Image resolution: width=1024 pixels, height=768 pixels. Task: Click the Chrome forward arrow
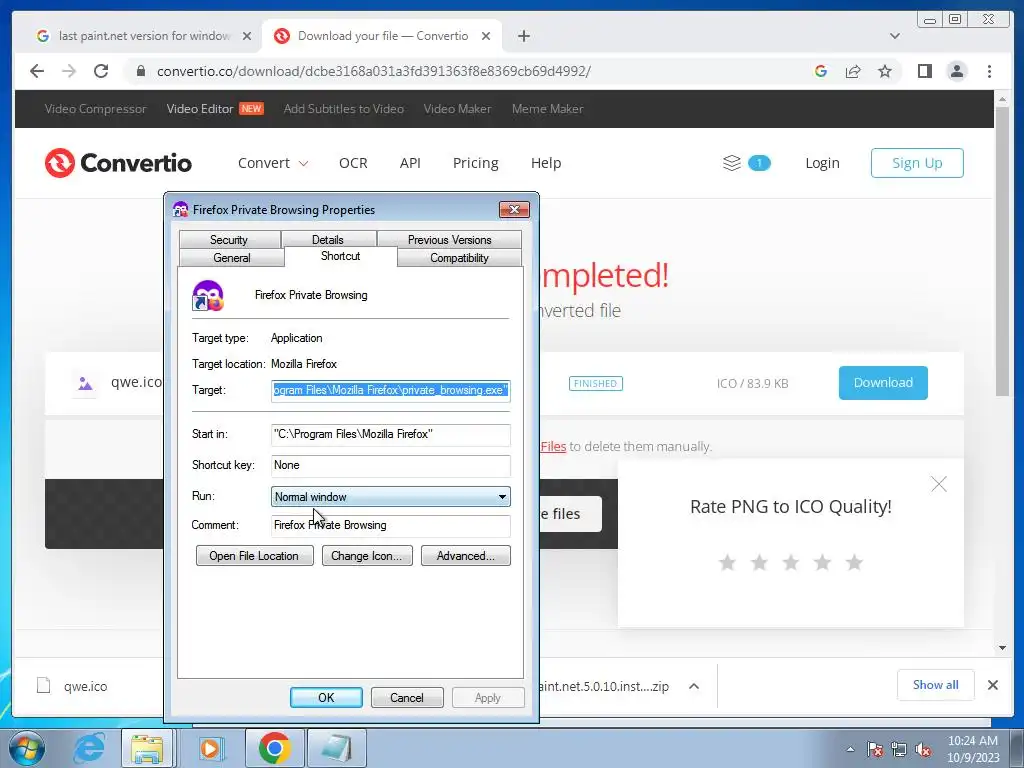69,71
